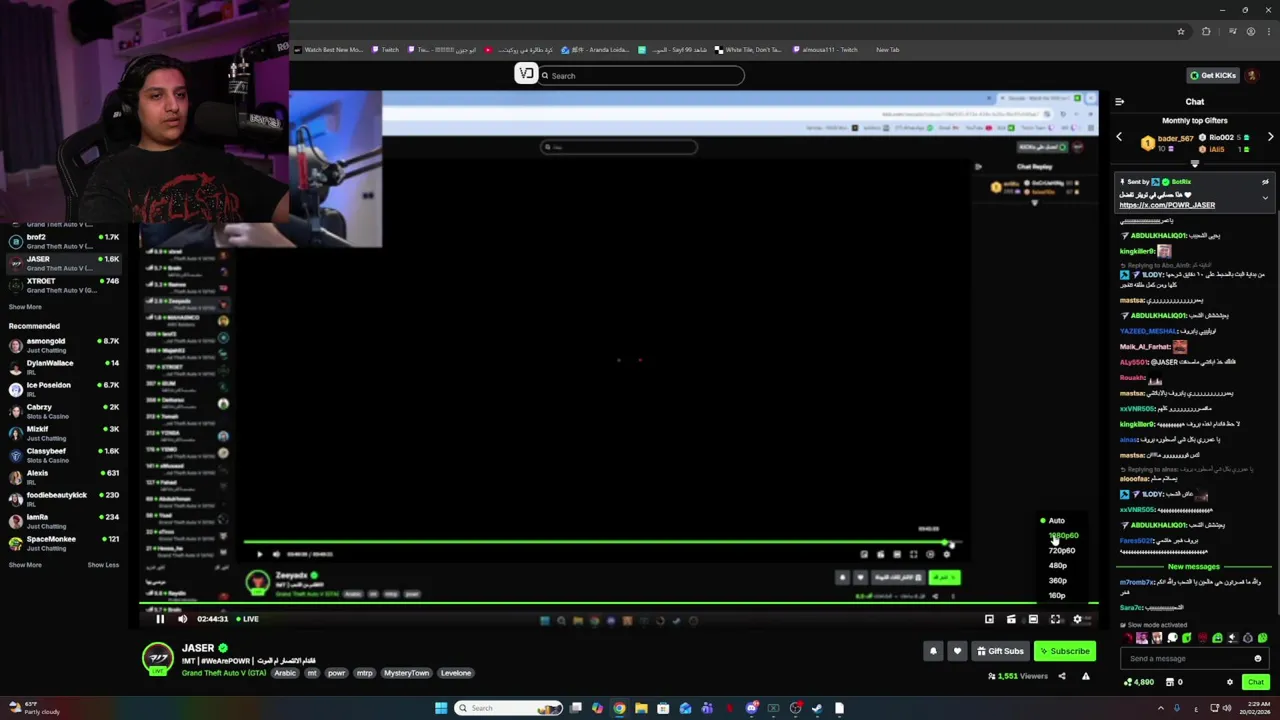Hide the pinned BotRix message
The width and height of the screenshot is (1280, 720).
click(1265, 182)
